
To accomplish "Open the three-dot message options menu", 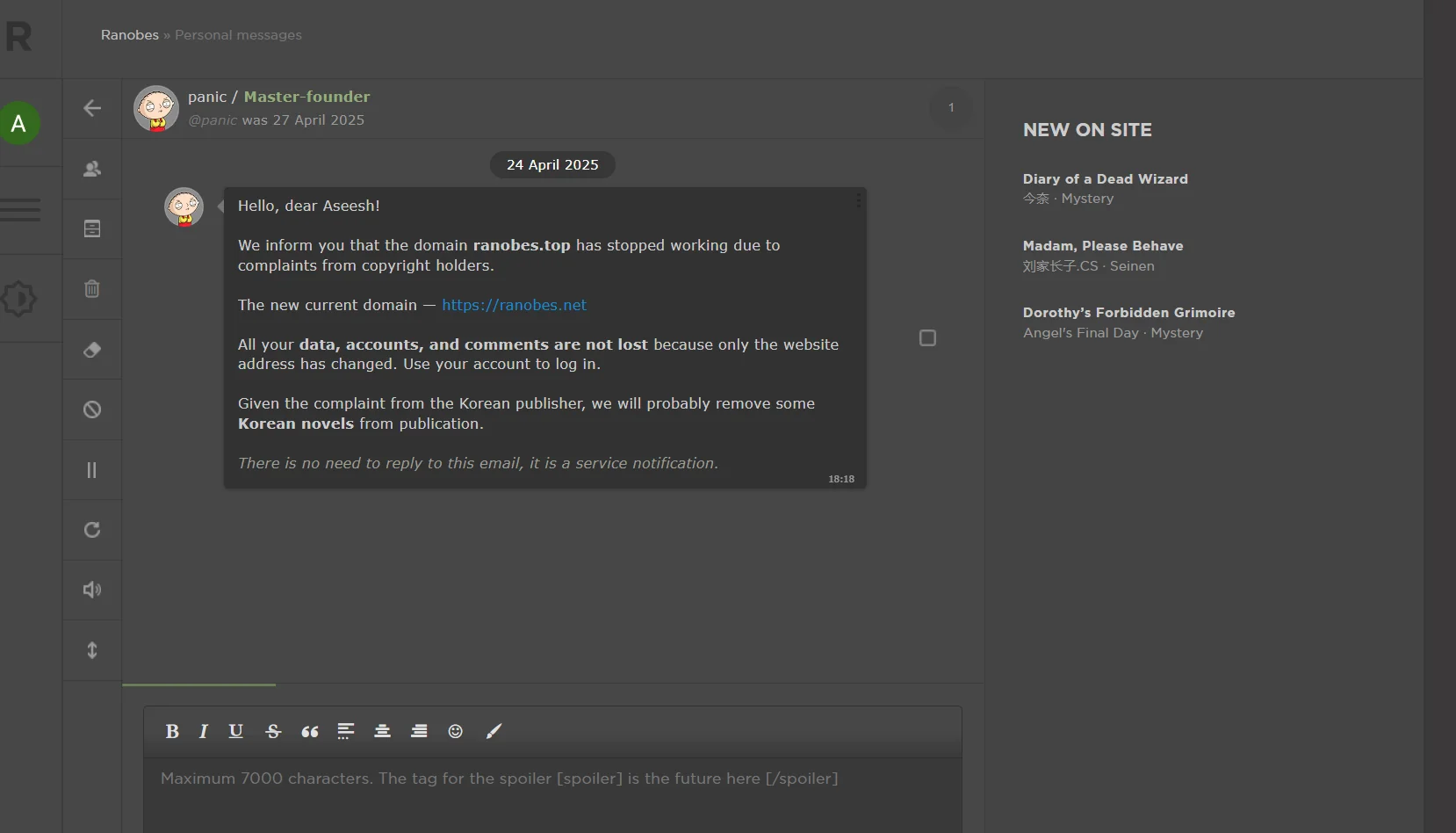I will point(858,201).
